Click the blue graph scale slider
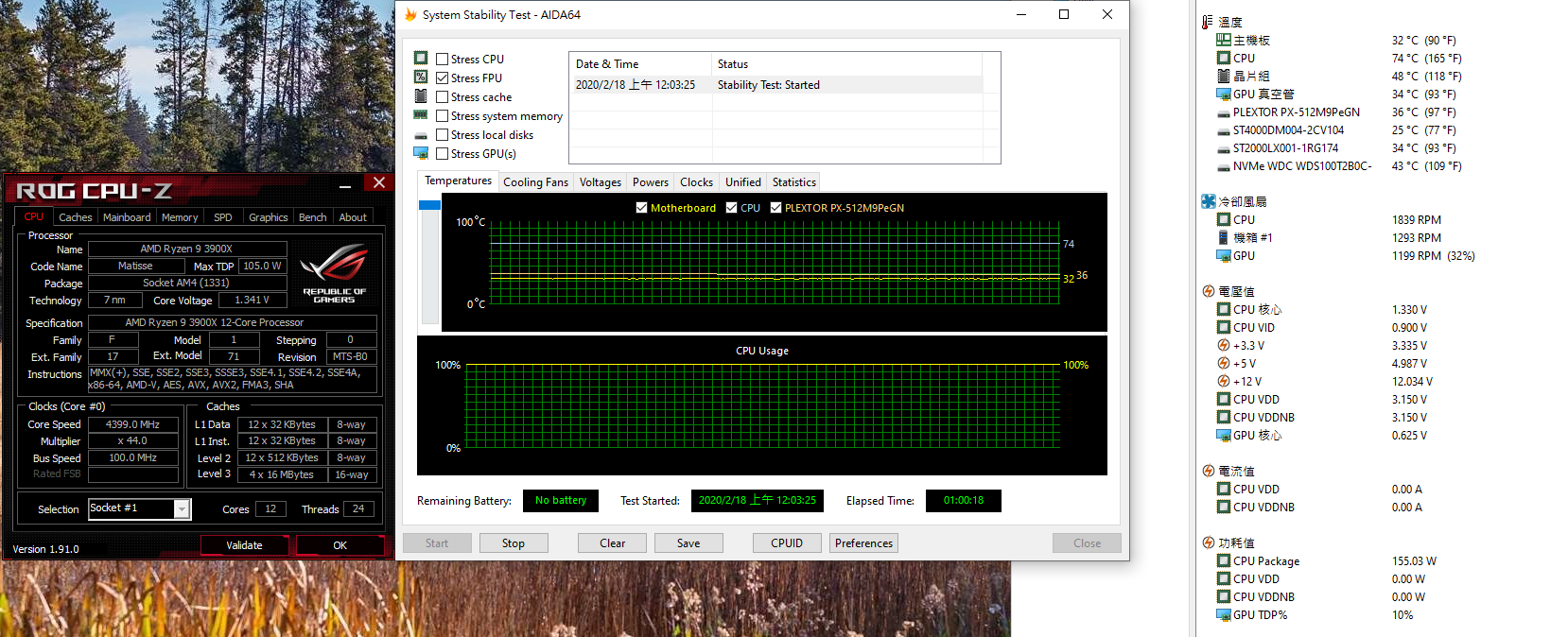Image resolution: width=1568 pixels, height=637 pixels. coord(429,205)
